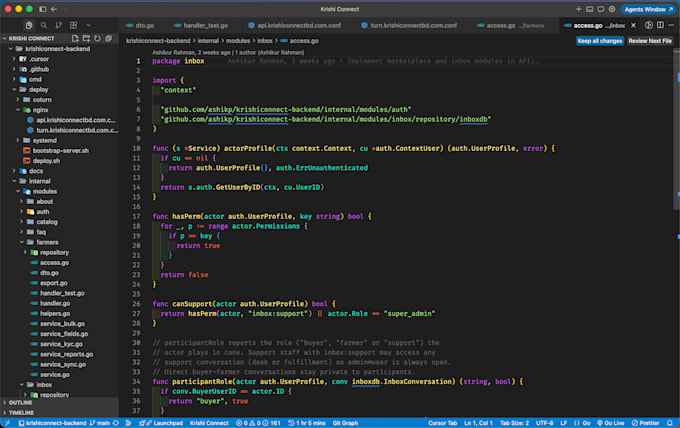The width and height of the screenshot is (680, 428).
Task: Open the editor More Actions ellipsis menu
Action: (671, 26)
